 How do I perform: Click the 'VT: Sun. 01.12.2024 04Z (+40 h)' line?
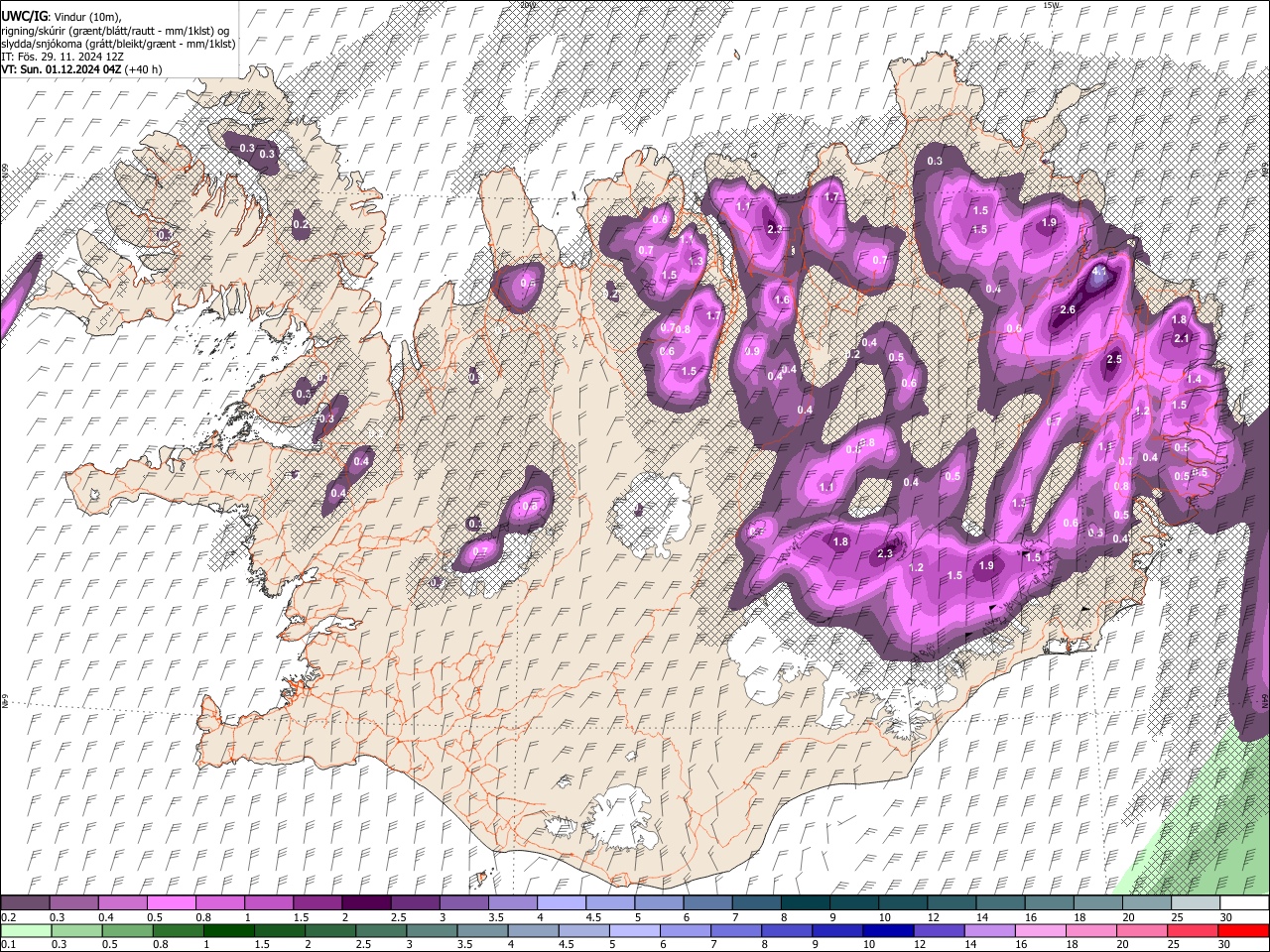(x=81, y=69)
